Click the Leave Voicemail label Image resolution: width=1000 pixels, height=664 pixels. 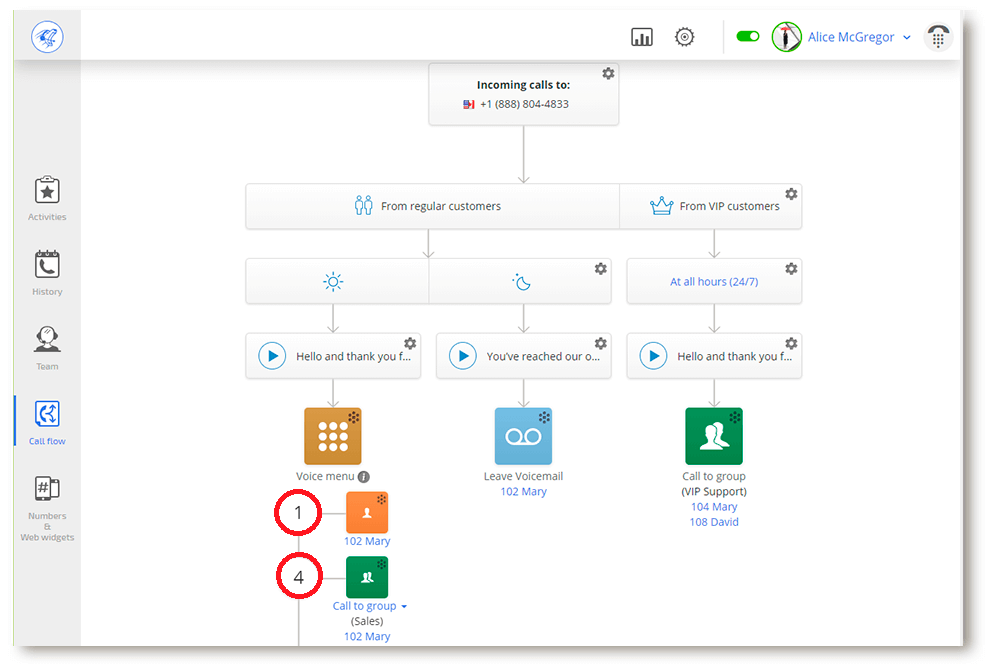[x=524, y=476]
